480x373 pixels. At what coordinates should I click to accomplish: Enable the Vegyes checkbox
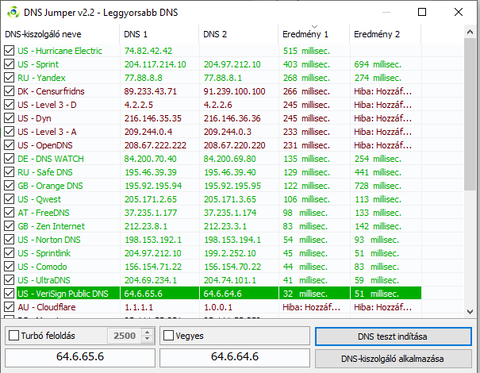(x=168, y=335)
